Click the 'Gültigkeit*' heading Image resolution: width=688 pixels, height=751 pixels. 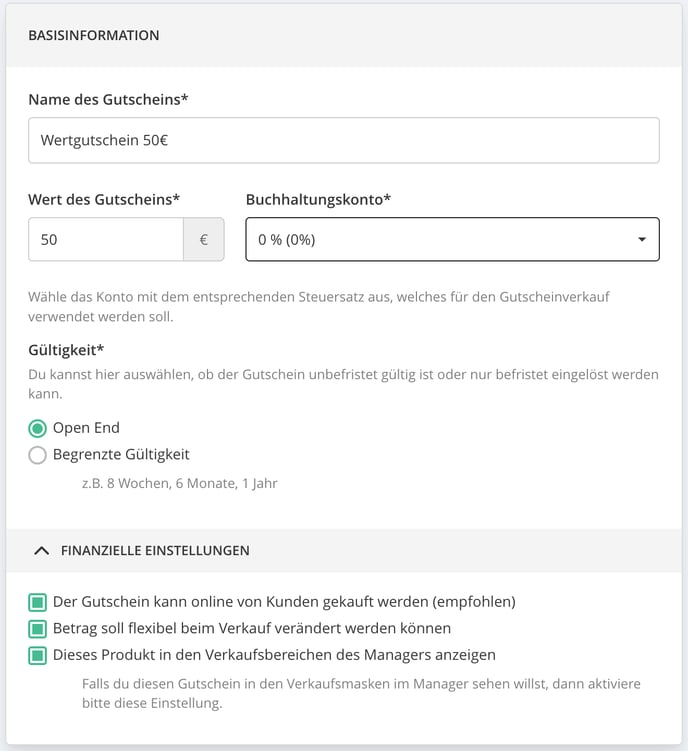pyautogui.click(x=66, y=350)
